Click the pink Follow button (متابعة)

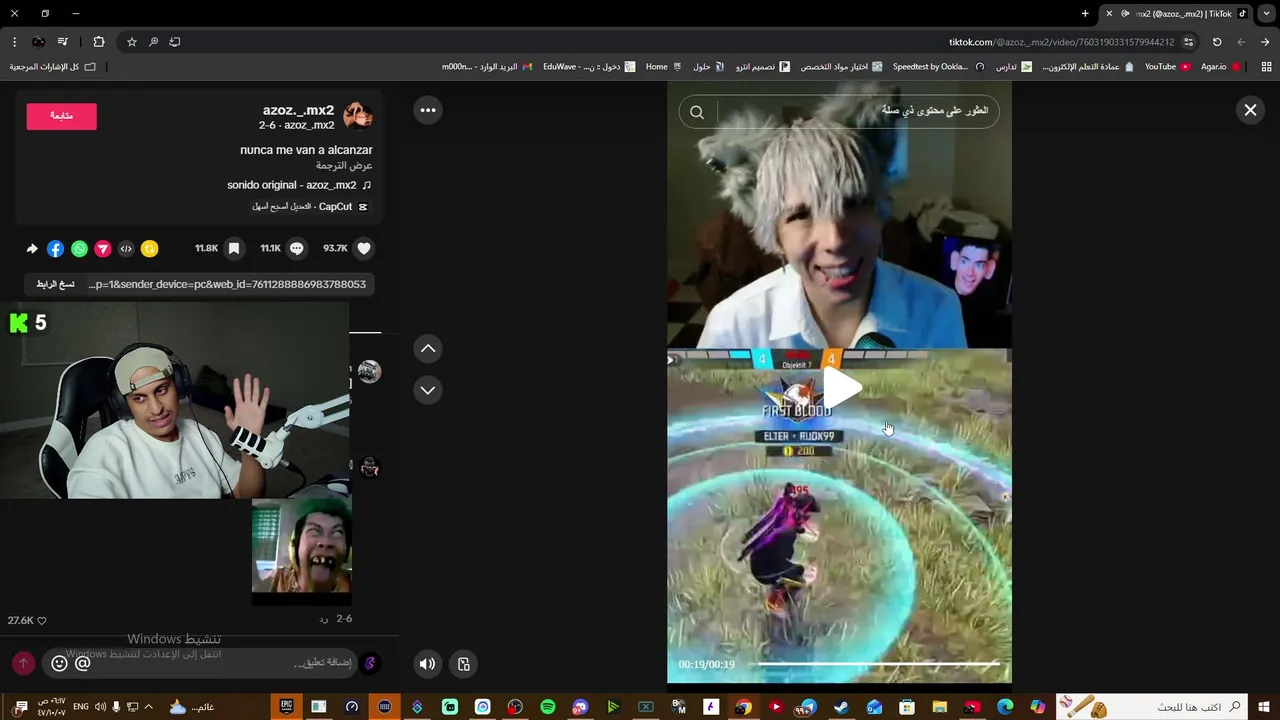pos(62,116)
